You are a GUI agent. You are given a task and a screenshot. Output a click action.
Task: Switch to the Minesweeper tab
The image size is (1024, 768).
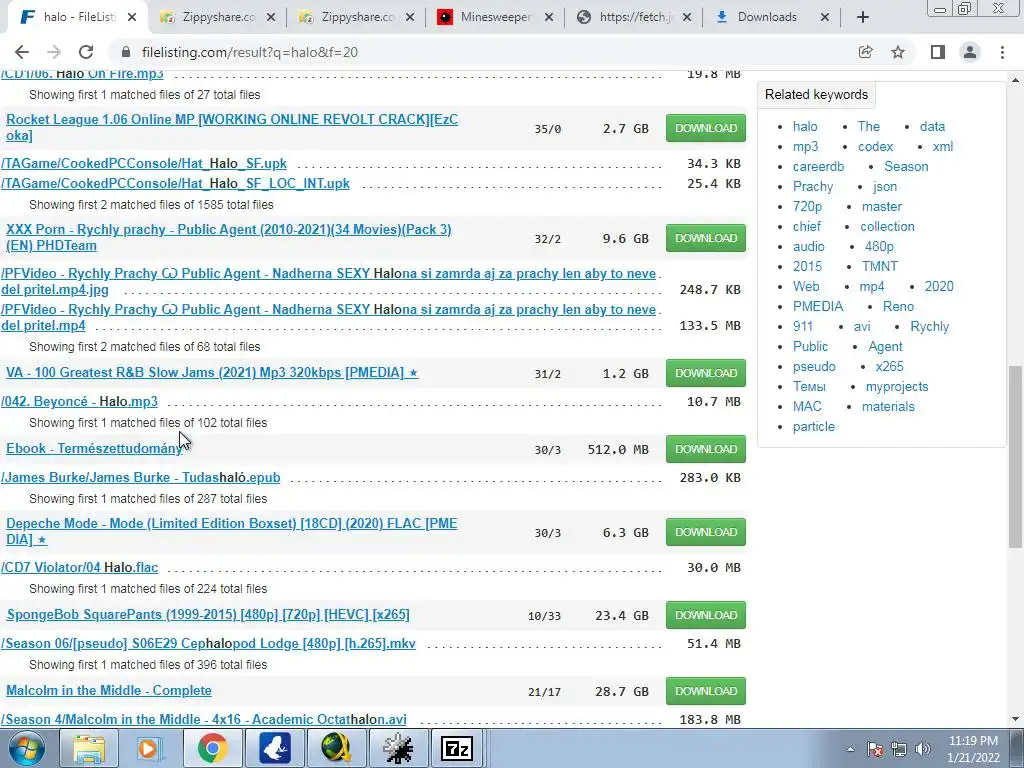(x=496, y=18)
